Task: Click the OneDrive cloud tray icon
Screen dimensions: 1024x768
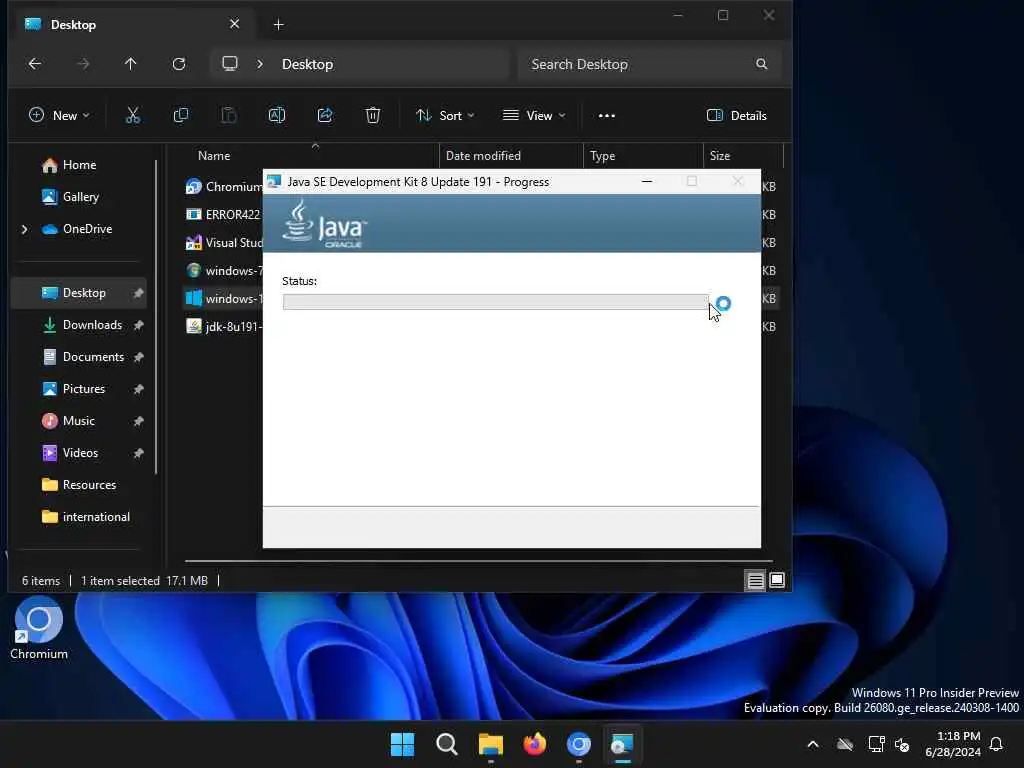Action: tap(845, 744)
